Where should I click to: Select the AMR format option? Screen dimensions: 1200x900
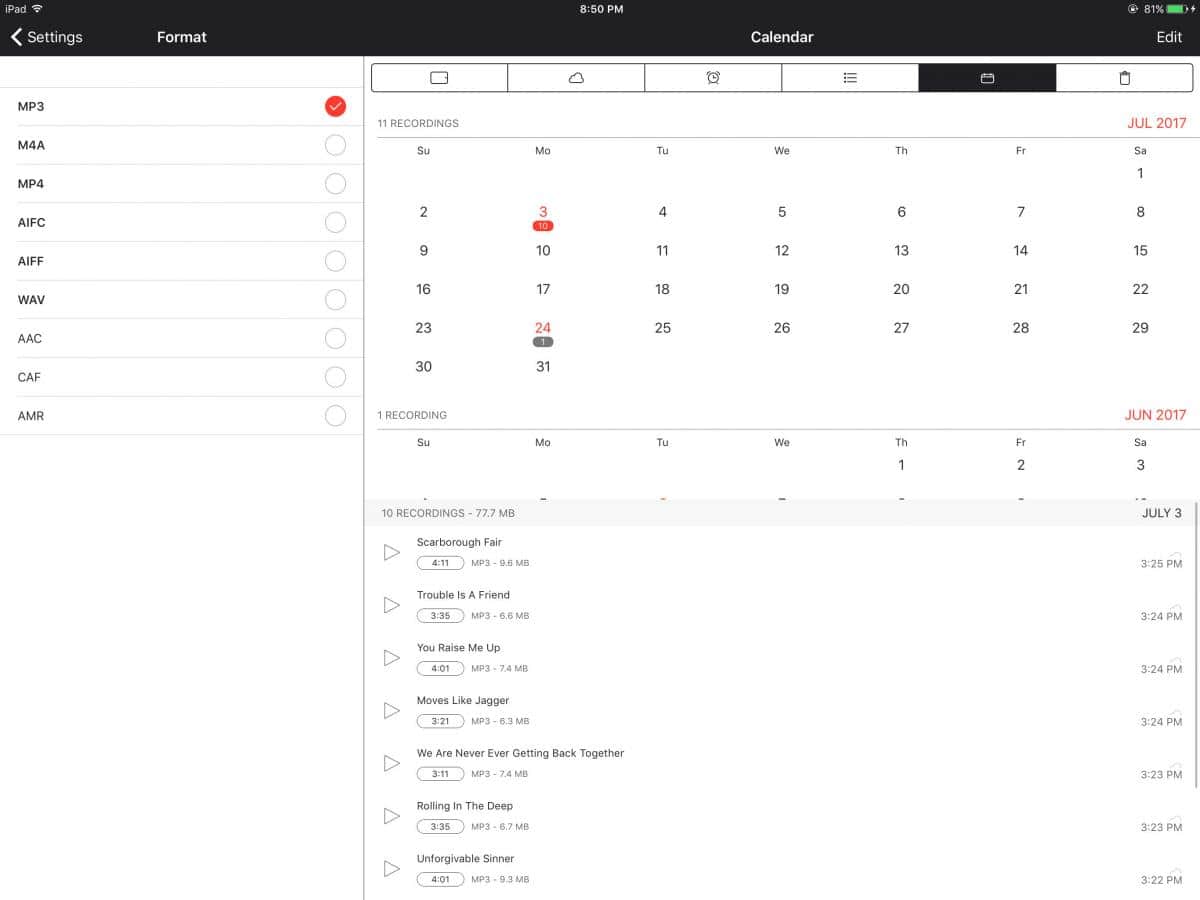(335, 416)
